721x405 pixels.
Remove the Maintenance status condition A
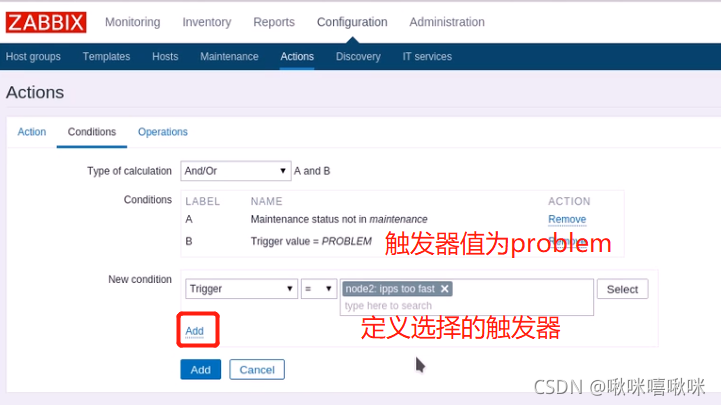click(x=567, y=219)
